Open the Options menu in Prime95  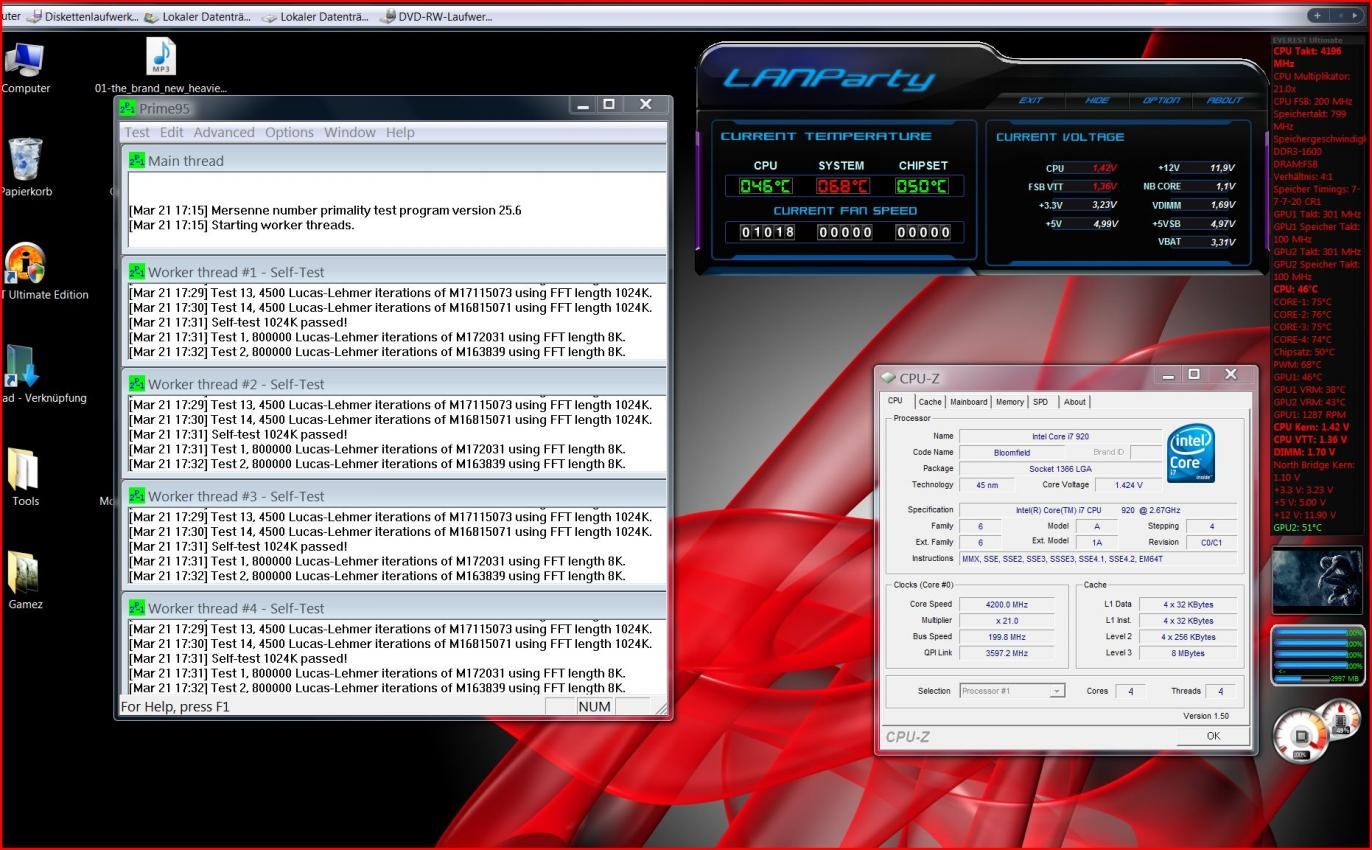click(x=289, y=132)
